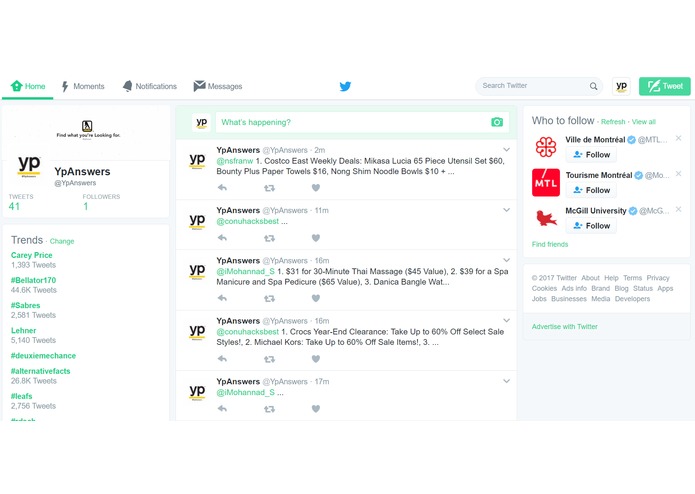Expand options chevron on 2m Costco tweet

click(506, 150)
